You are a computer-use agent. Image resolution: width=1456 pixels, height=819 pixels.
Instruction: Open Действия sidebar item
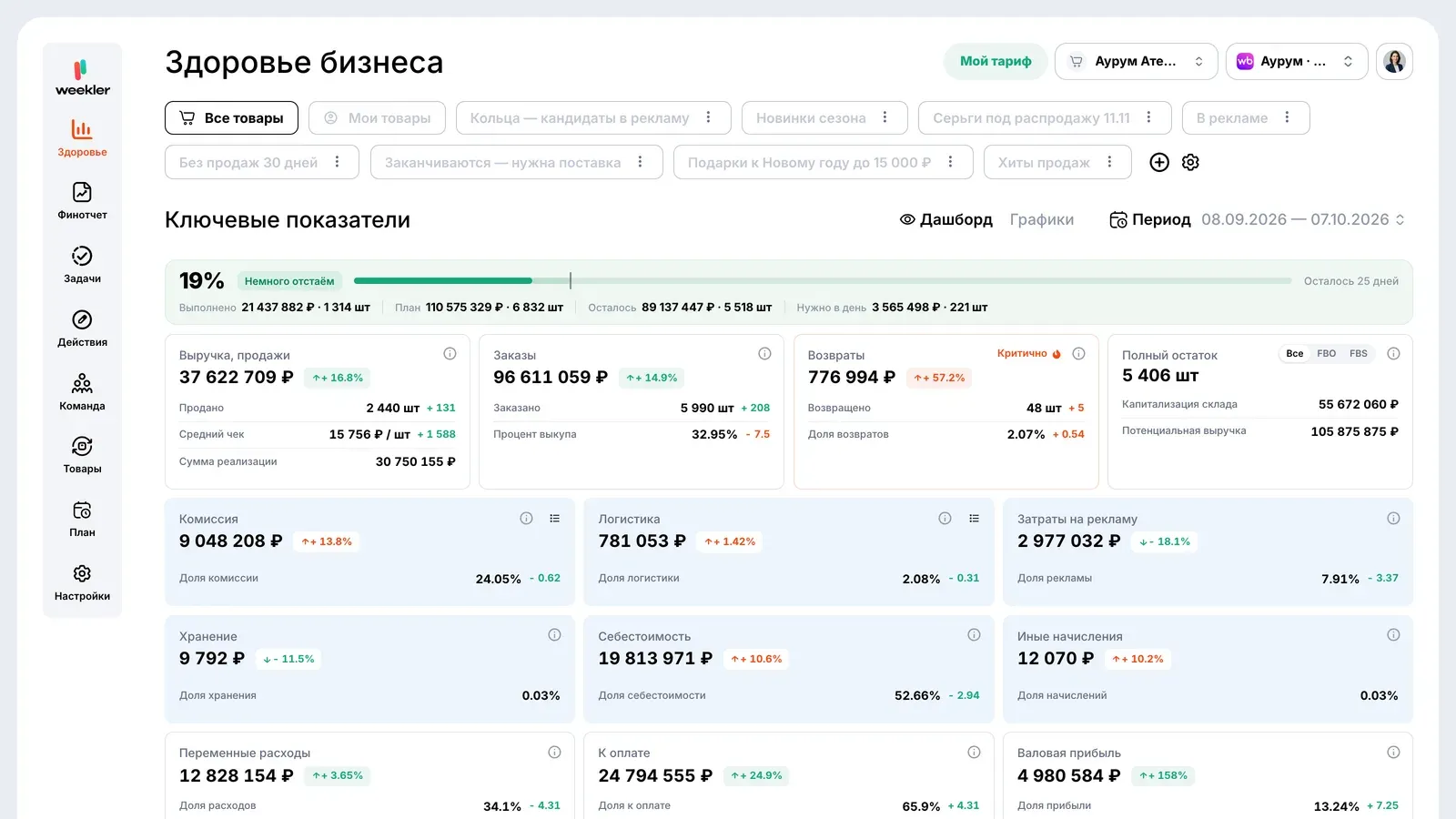click(x=82, y=329)
